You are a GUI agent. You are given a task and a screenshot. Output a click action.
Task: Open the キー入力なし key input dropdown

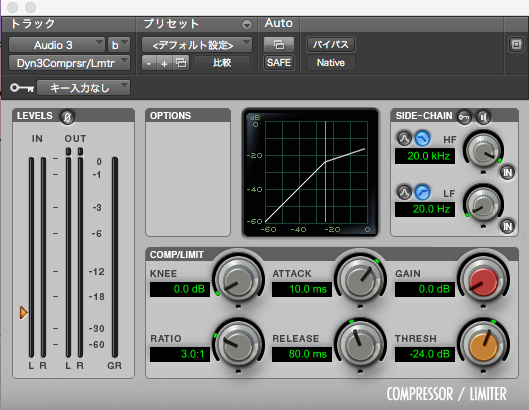click(x=83, y=88)
